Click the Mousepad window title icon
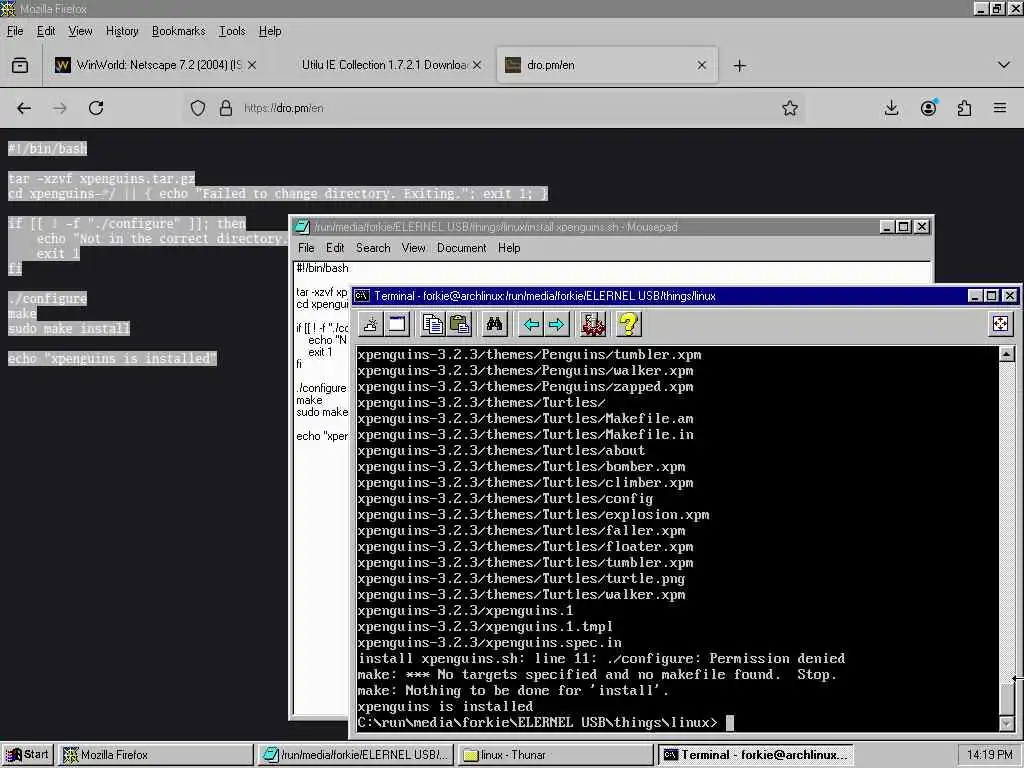The height and width of the screenshot is (768, 1024). (302, 227)
